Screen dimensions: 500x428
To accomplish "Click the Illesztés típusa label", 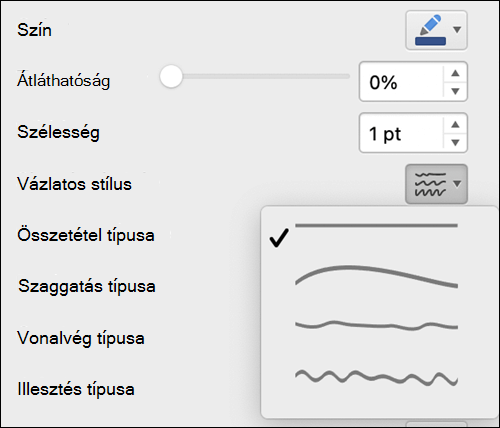I will pos(76,389).
